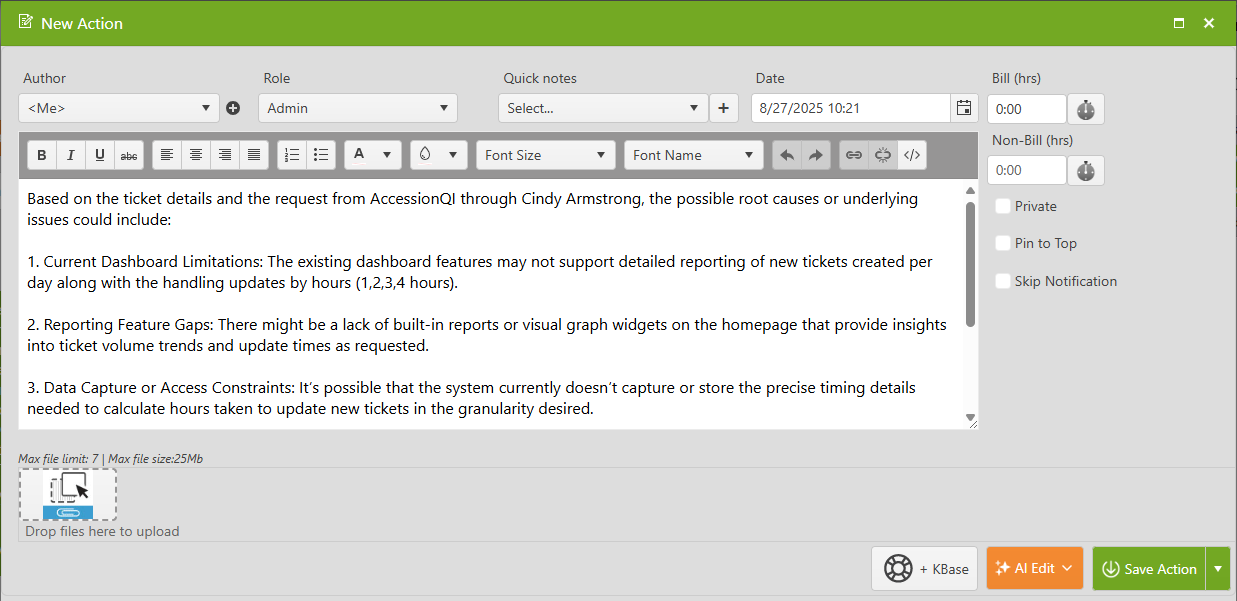
Task: Center align the text
Action: [196, 155]
